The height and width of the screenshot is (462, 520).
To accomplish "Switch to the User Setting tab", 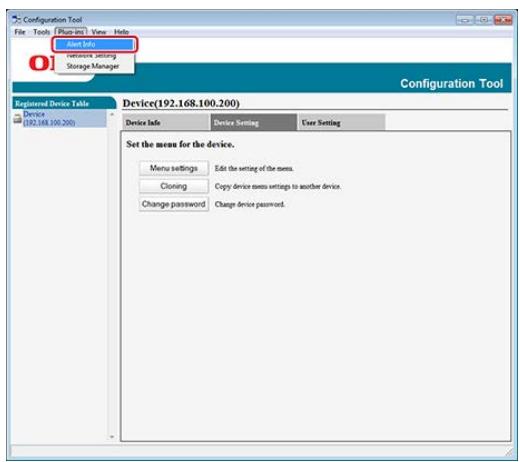I will [x=342, y=122].
